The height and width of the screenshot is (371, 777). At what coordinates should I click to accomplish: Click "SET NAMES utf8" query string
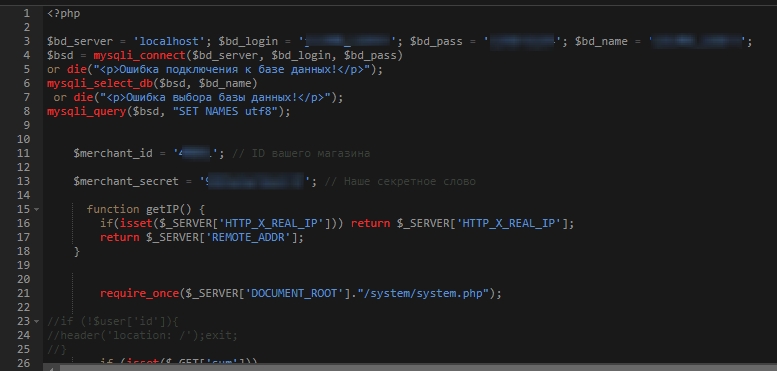tap(225, 111)
